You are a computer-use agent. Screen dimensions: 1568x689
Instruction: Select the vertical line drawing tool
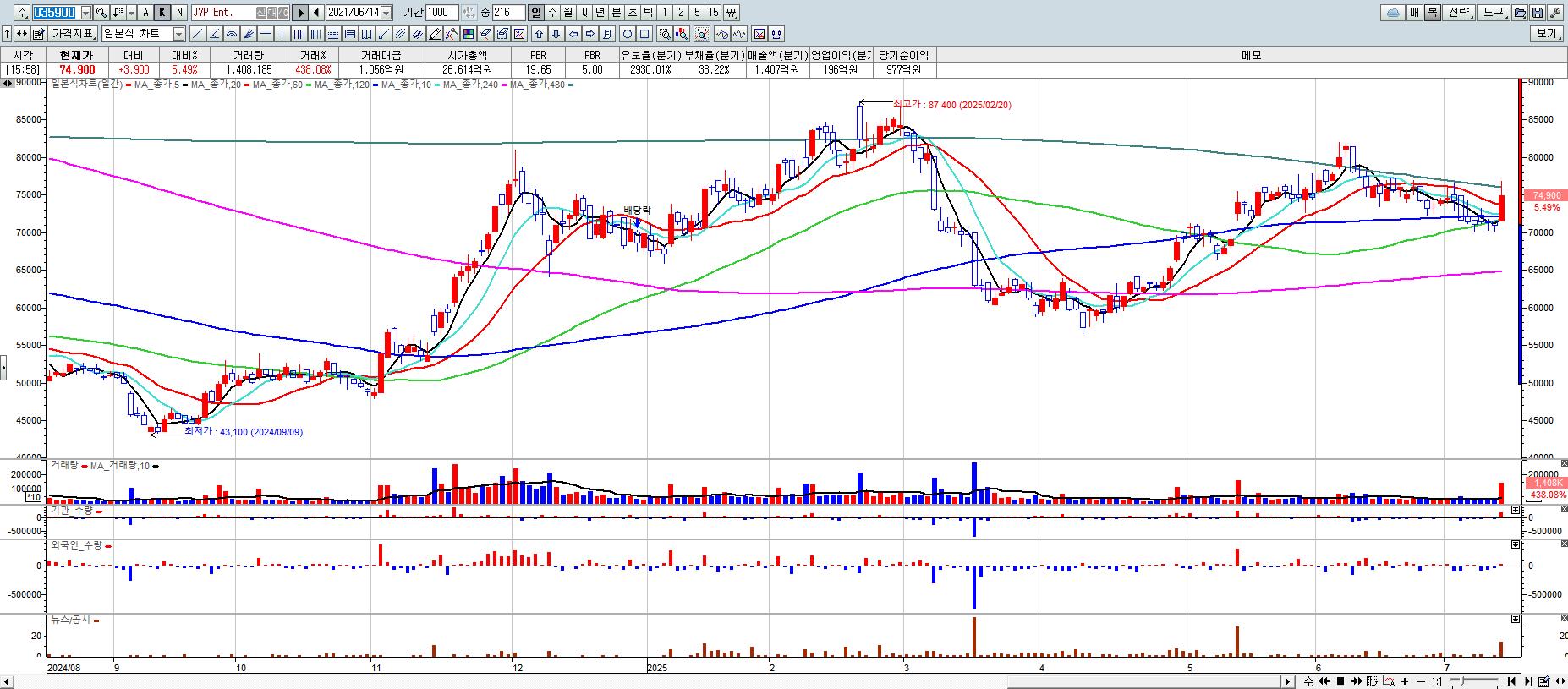[282, 34]
